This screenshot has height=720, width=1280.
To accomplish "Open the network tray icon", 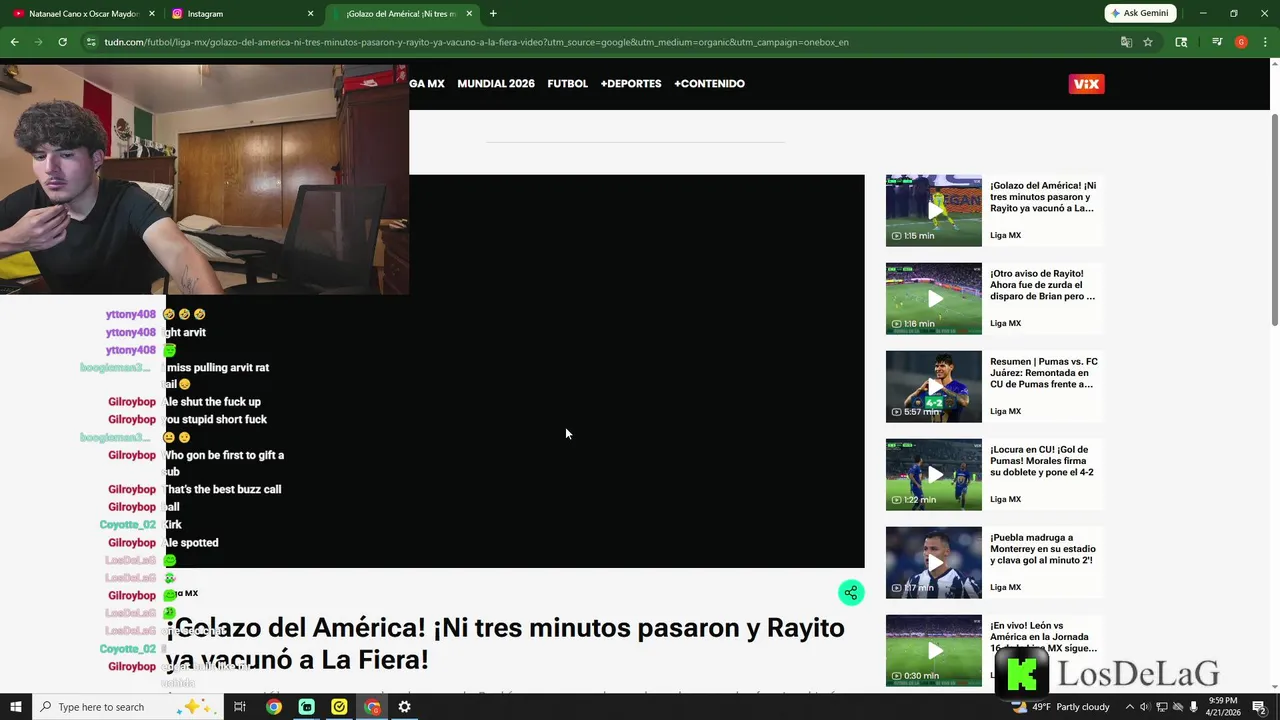I will coord(1161,707).
